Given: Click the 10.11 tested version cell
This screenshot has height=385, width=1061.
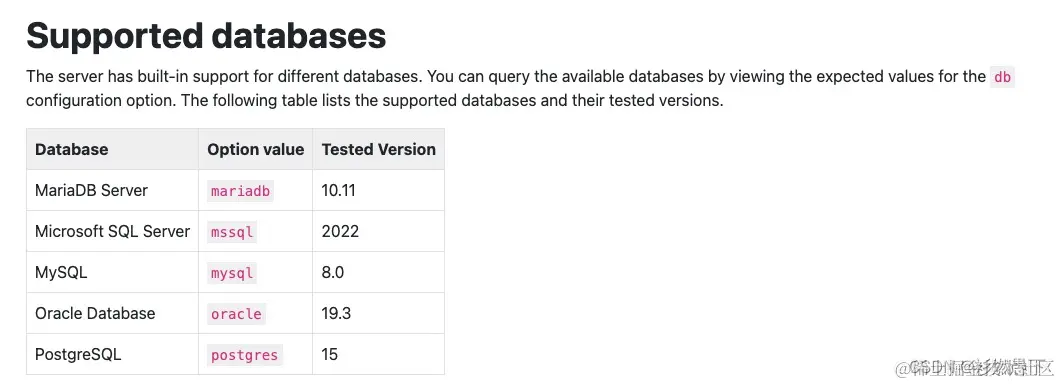Looking at the screenshot, I should click(x=338, y=190).
